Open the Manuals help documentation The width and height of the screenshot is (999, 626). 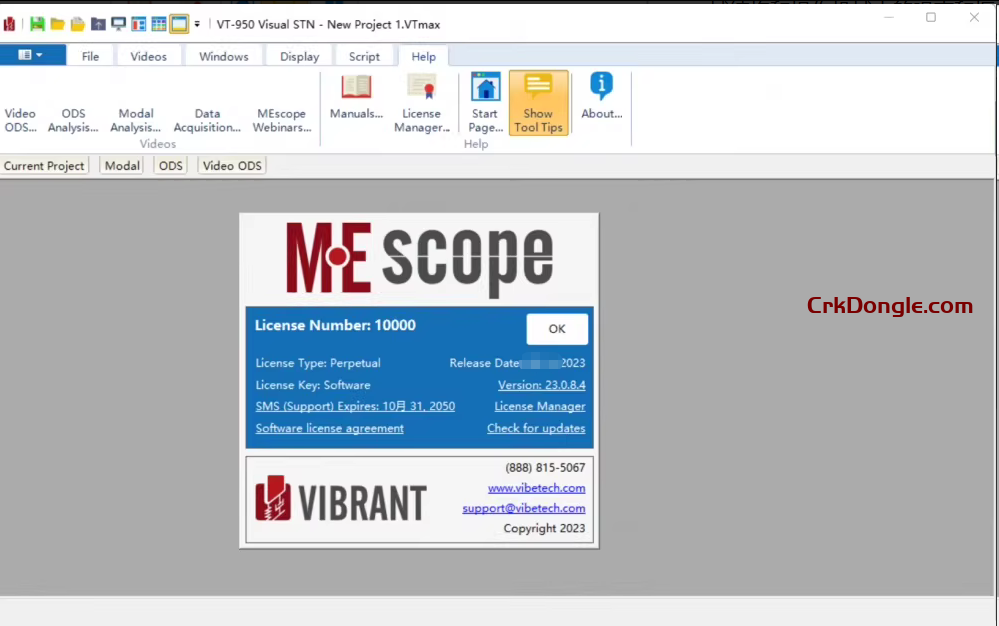(356, 98)
